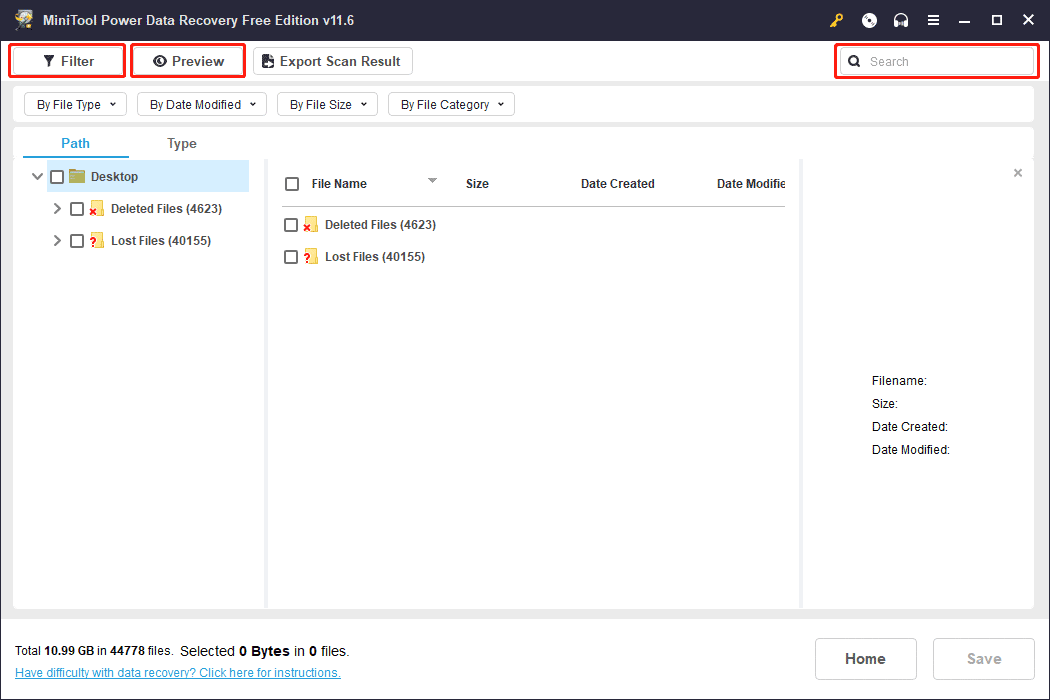Click the Preview button
Viewport: 1050px width, 700px height.
click(188, 61)
